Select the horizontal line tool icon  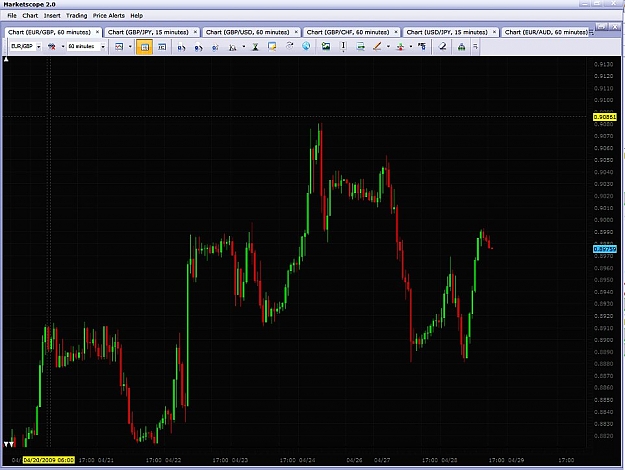tap(361, 47)
